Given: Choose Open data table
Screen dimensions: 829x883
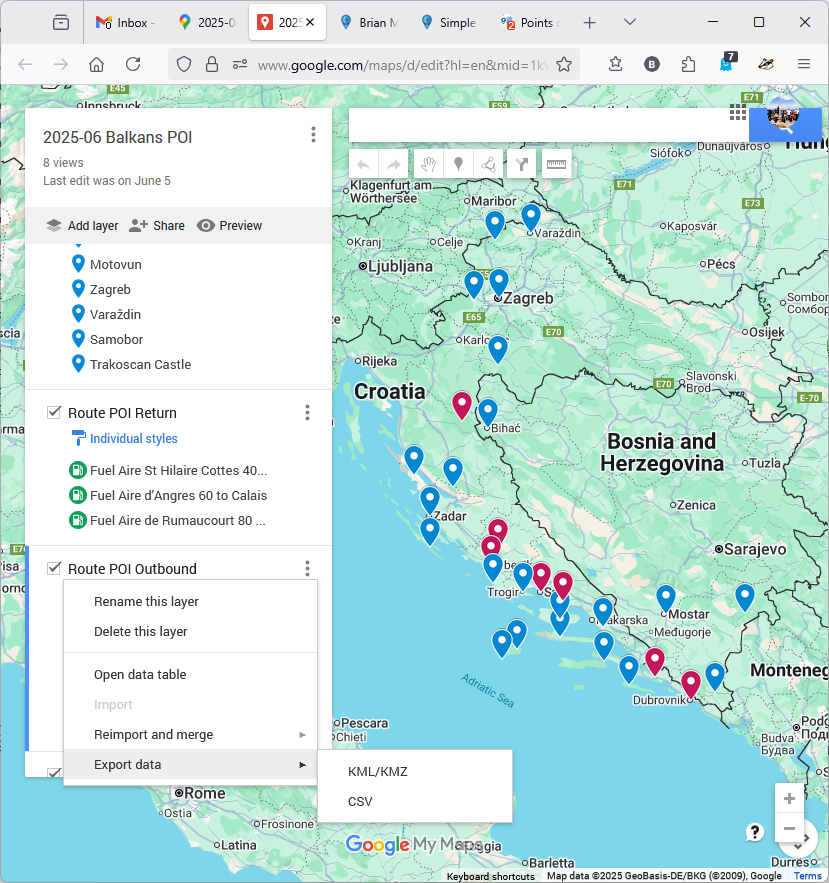Looking at the screenshot, I should point(190,674).
